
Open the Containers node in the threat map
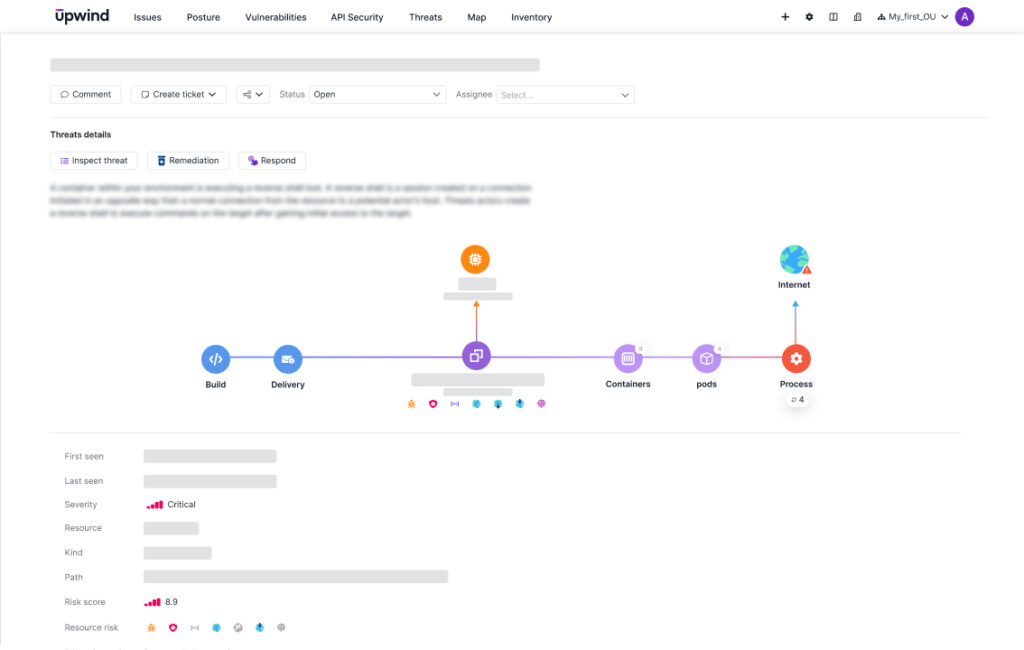point(628,358)
